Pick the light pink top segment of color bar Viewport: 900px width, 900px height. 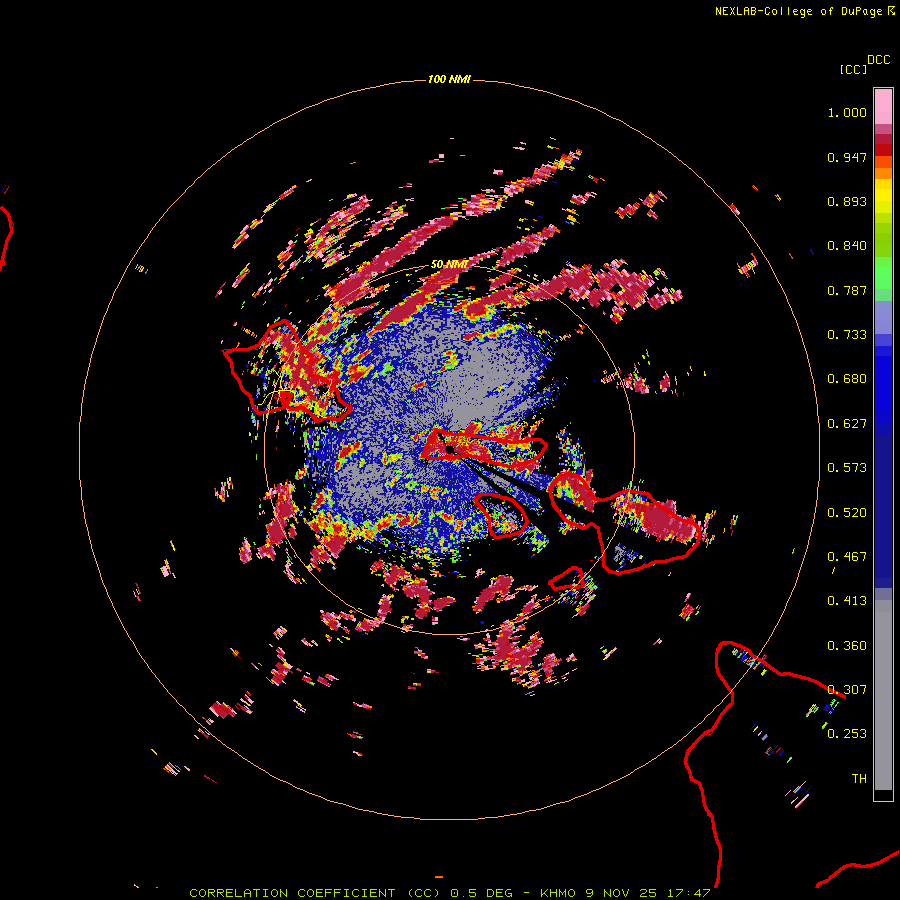tap(883, 106)
